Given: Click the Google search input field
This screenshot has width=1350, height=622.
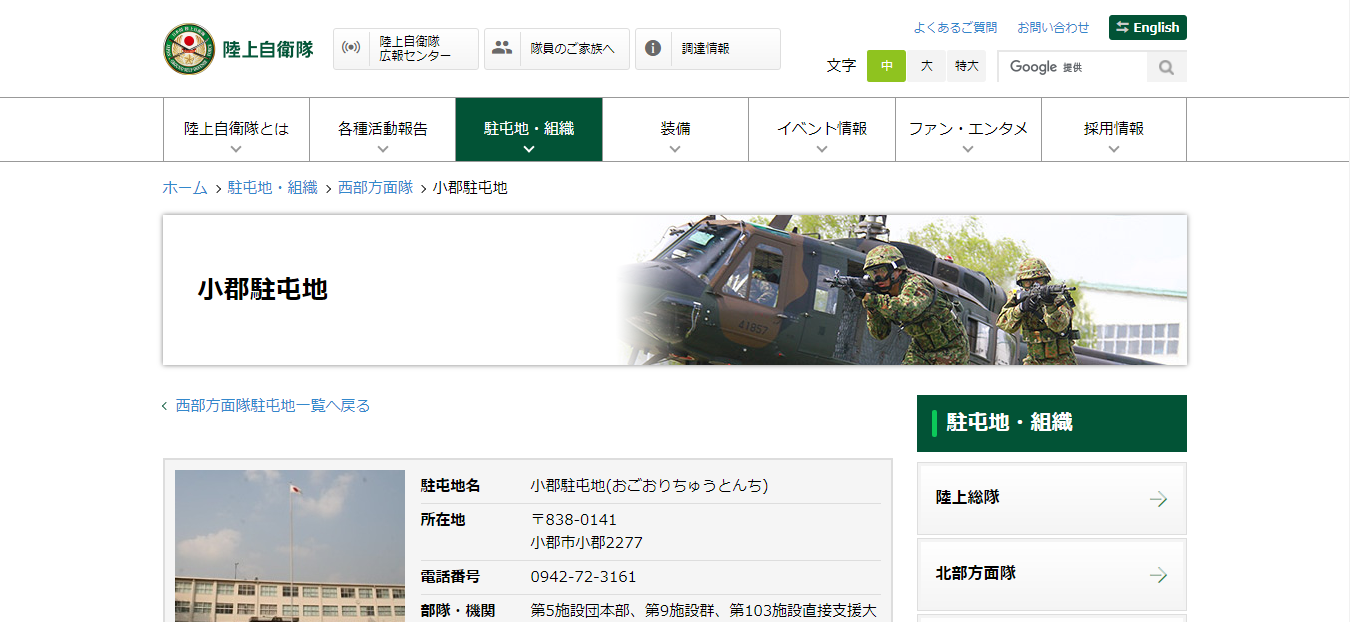Looking at the screenshot, I should (x=1072, y=67).
